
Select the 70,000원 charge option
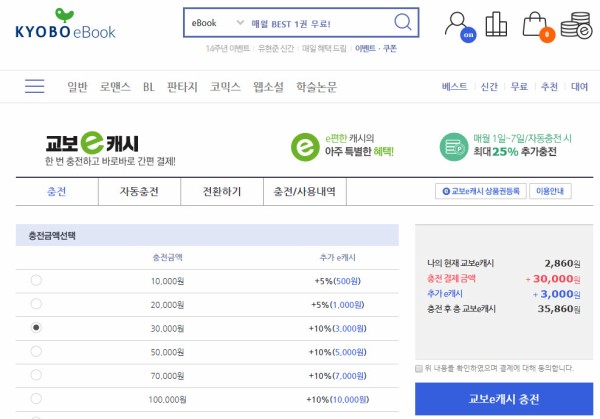[x=36, y=375]
